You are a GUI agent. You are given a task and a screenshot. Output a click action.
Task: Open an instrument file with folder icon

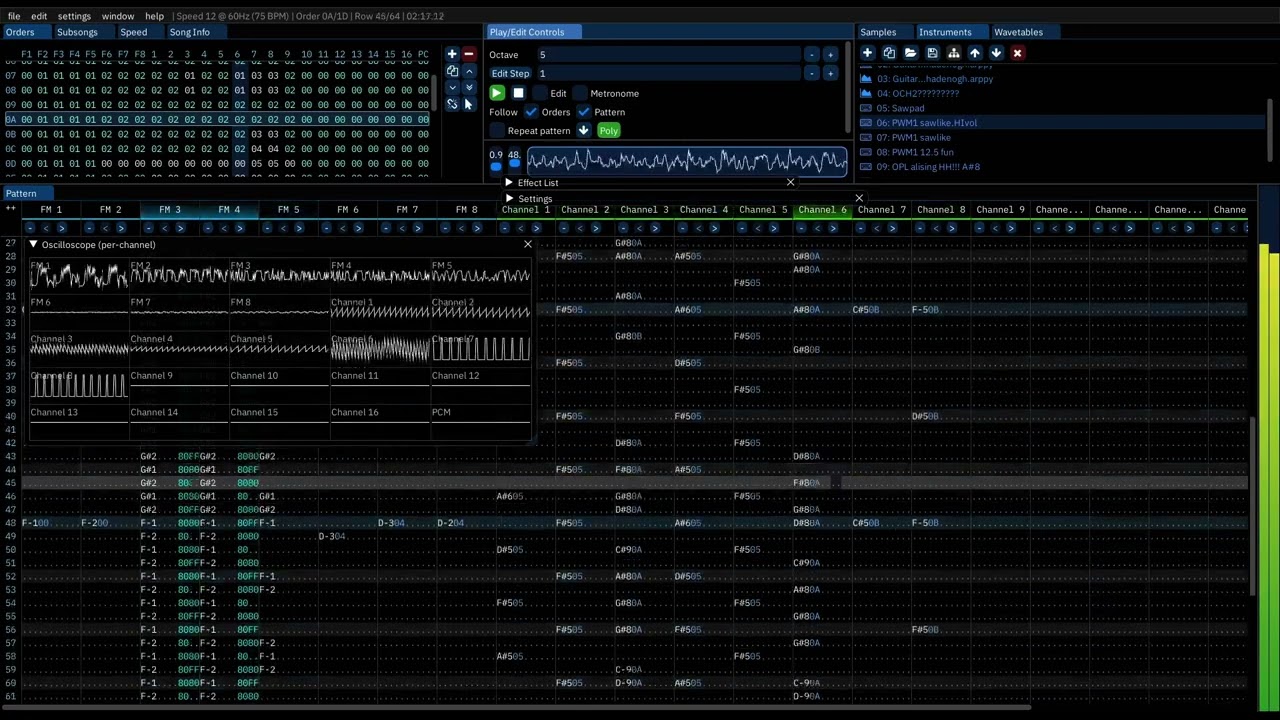click(910, 53)
